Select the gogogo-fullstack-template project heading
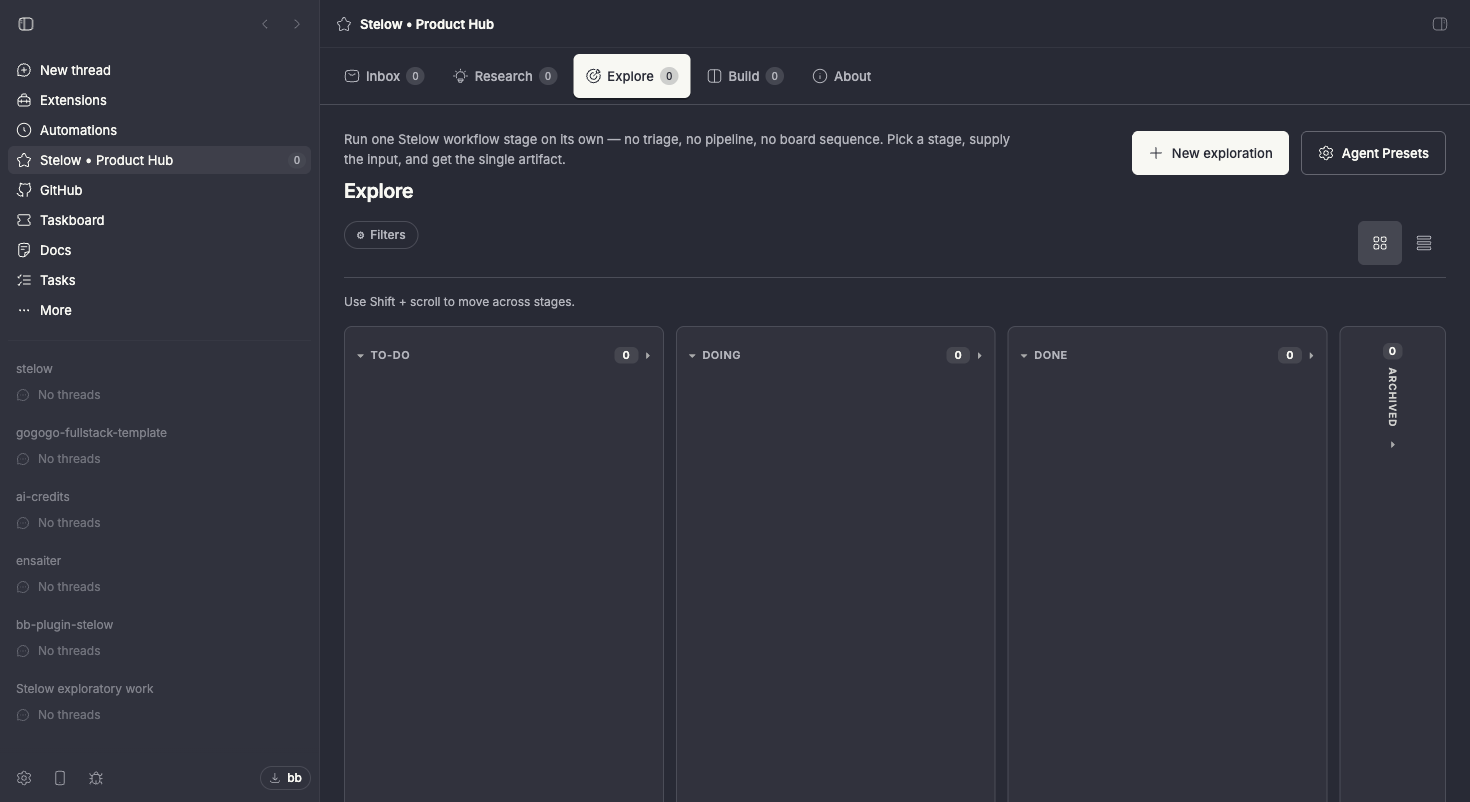 [91, 433]
